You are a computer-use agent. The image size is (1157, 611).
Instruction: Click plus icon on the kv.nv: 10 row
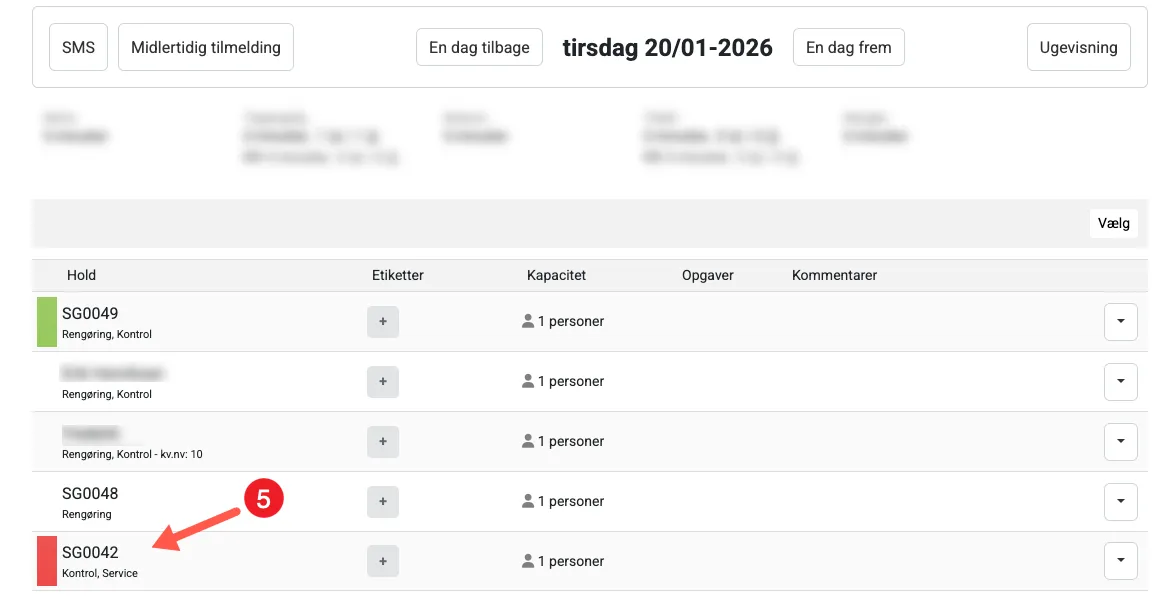[383, 441]
